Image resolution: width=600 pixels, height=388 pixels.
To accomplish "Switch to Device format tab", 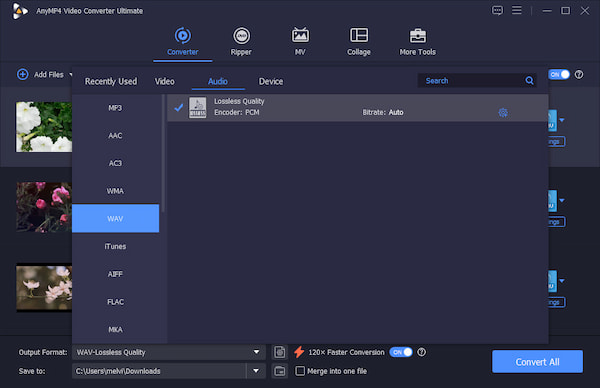I will tap(271, 81).
